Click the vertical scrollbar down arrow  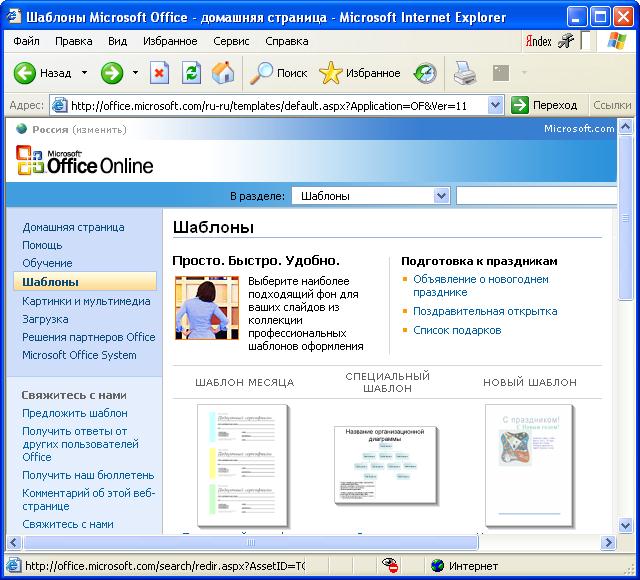coord(625,525)
